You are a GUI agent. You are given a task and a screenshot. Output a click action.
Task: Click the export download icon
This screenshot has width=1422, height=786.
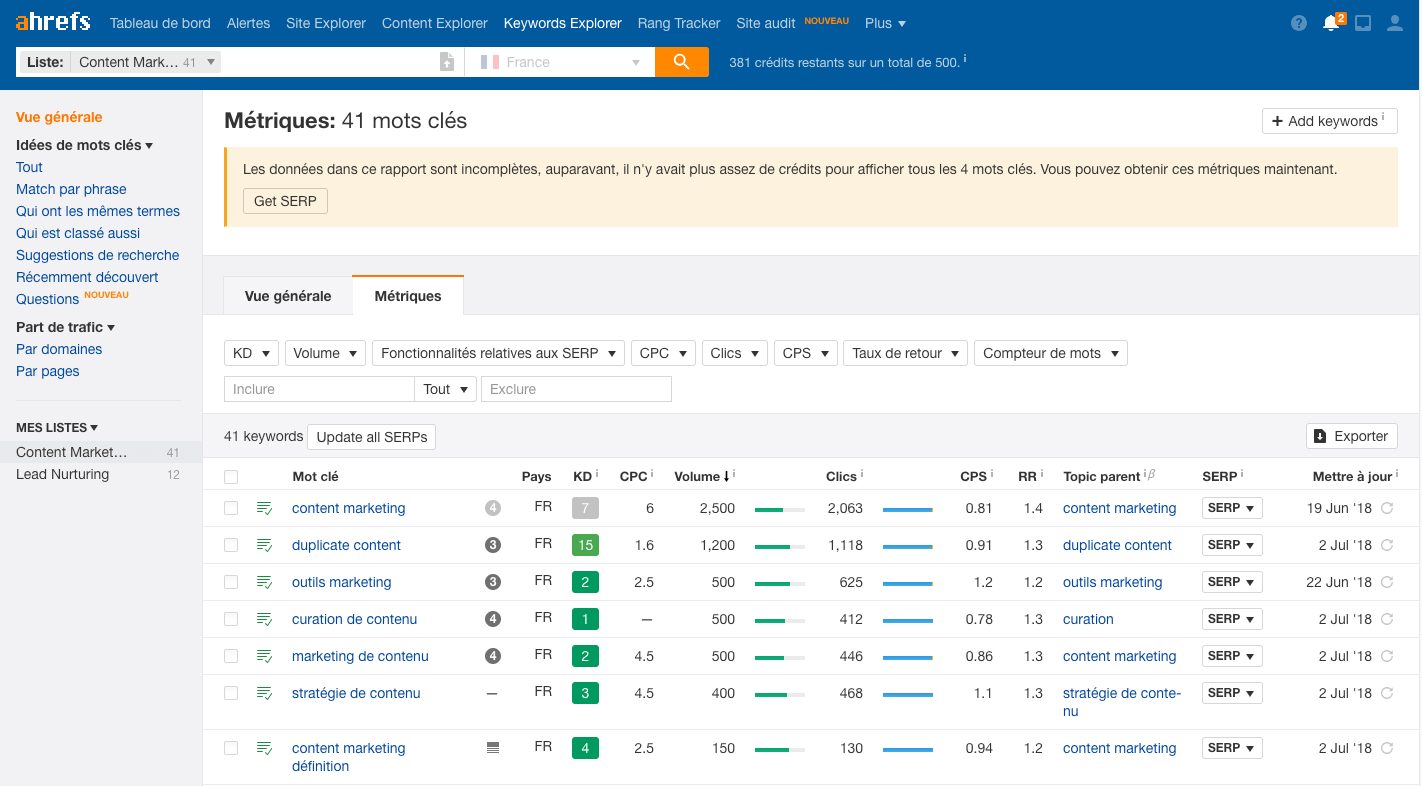click(1320, 436)
